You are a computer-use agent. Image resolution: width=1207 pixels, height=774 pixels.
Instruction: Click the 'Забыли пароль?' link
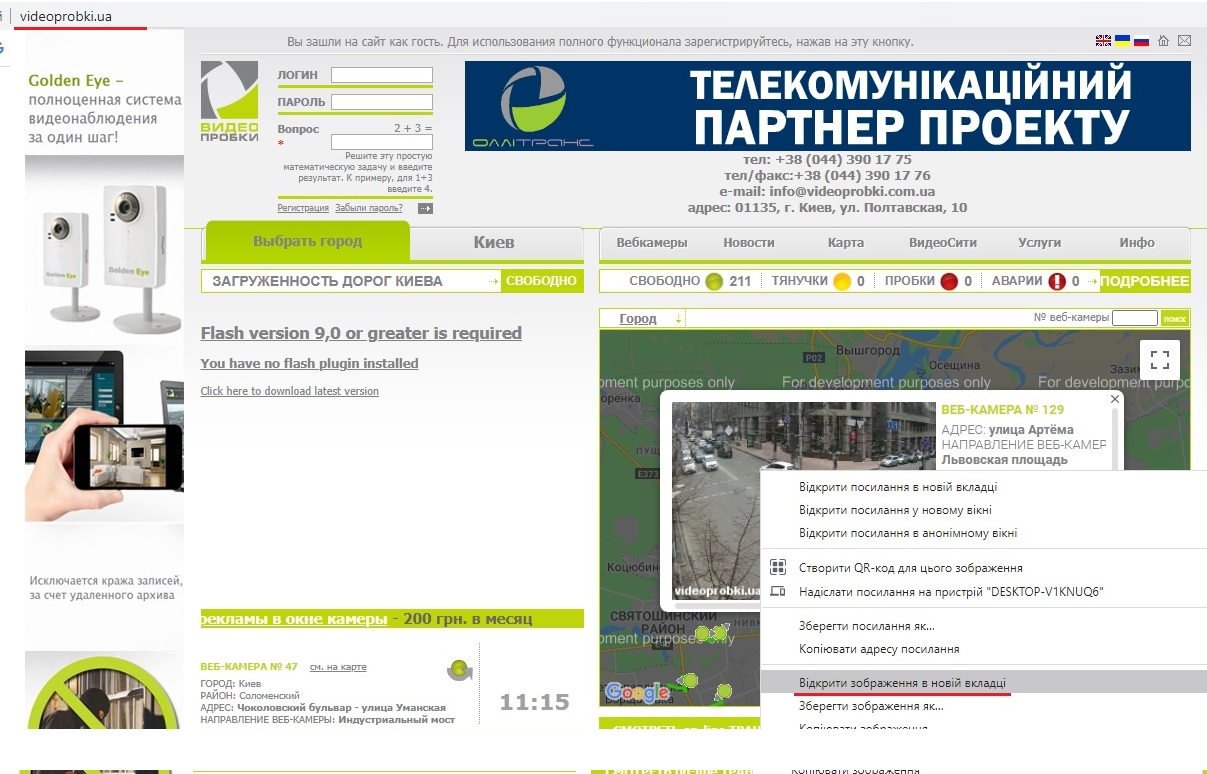click(x=369, y=208)
